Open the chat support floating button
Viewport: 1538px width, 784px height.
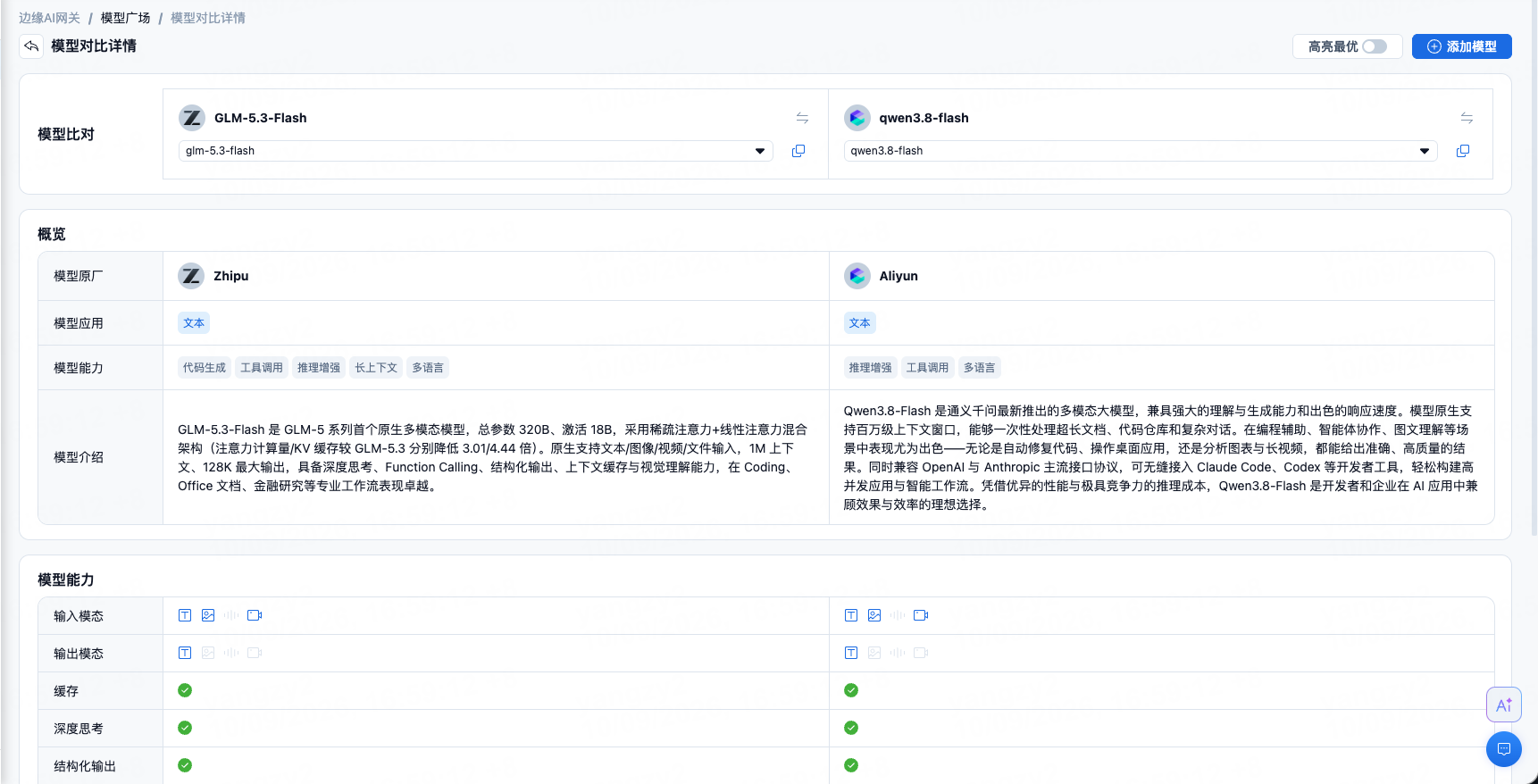(1504, 749)
